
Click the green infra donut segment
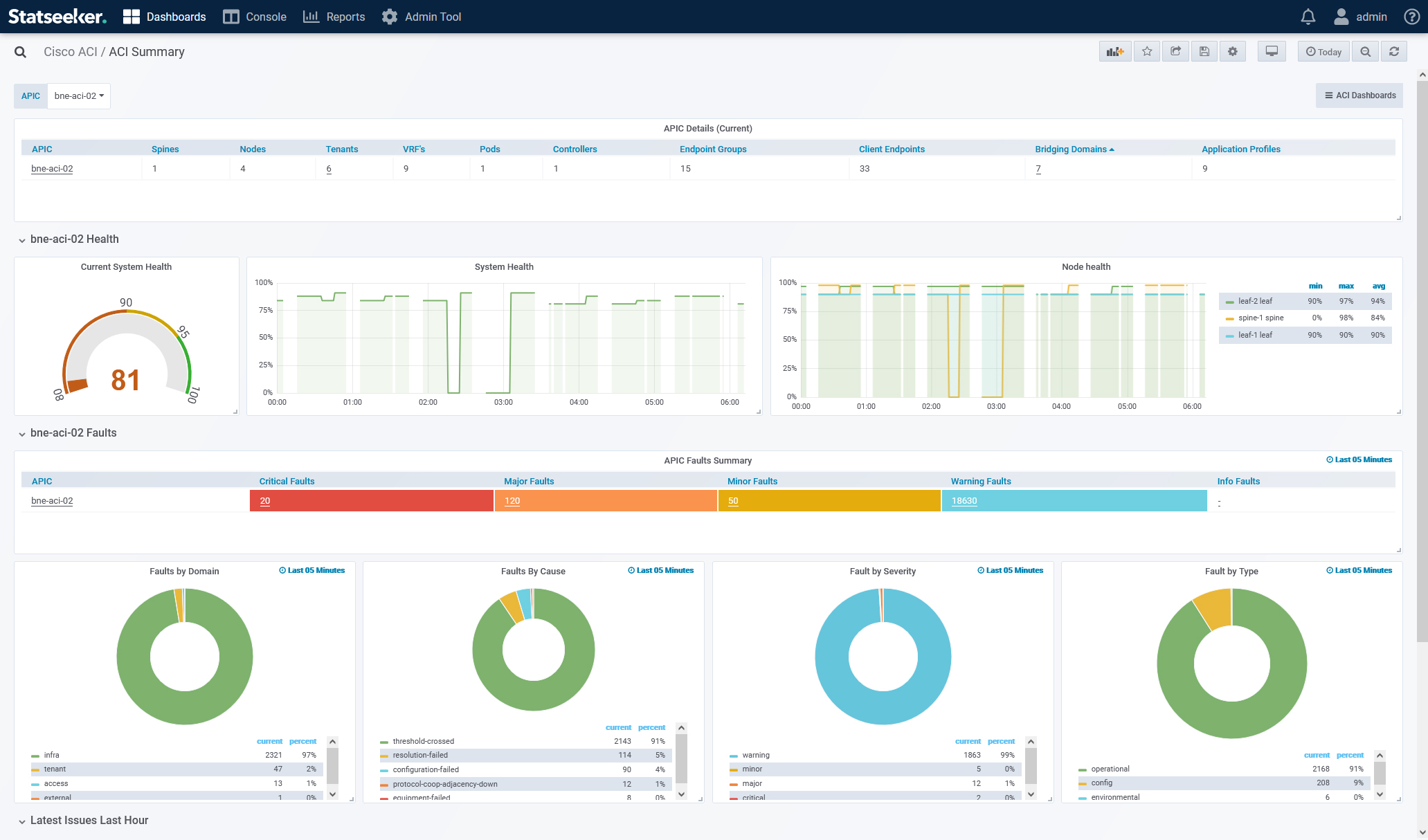tap(186, 709)
